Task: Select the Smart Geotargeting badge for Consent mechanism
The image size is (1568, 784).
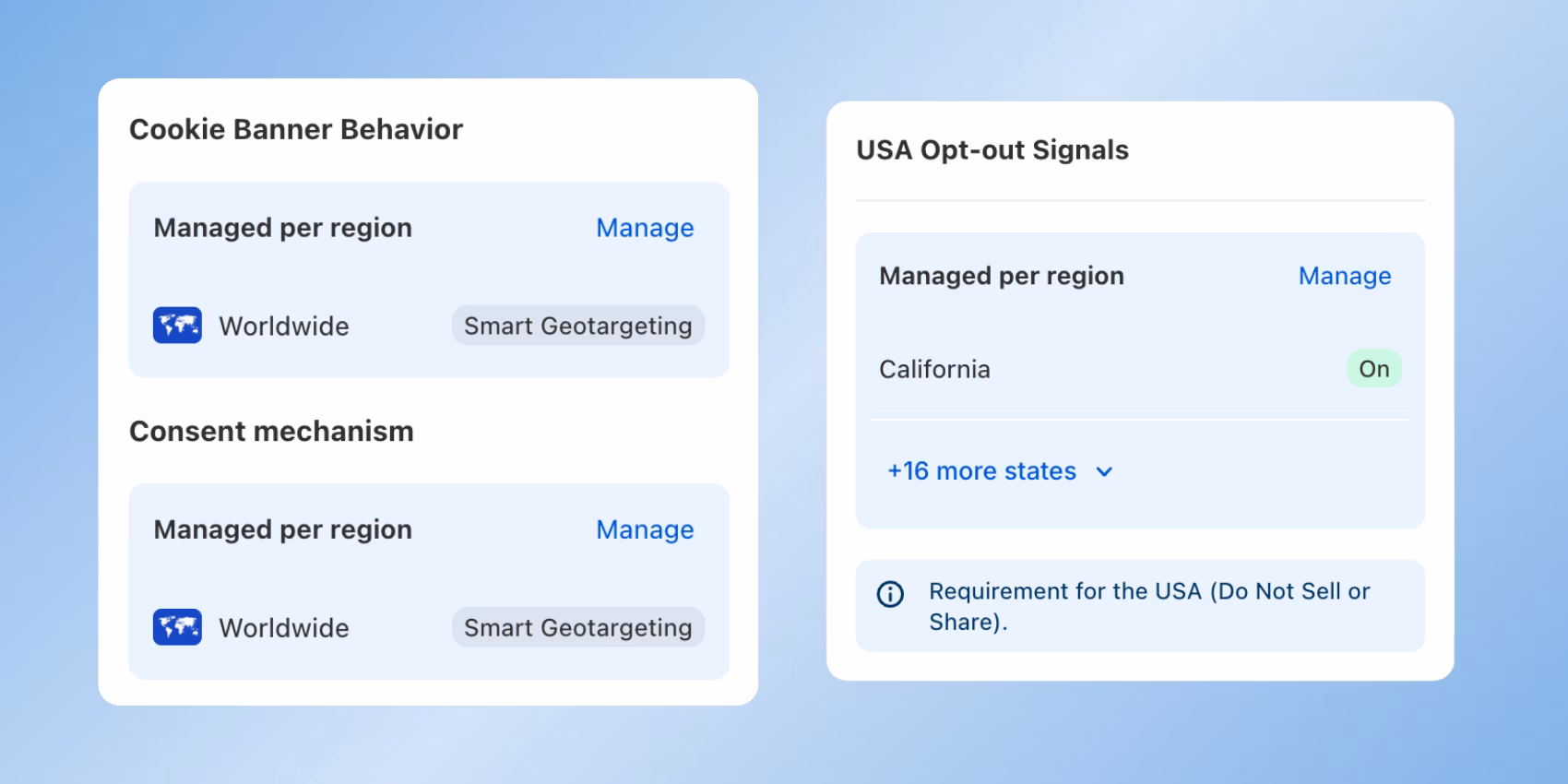Action: 577,627
